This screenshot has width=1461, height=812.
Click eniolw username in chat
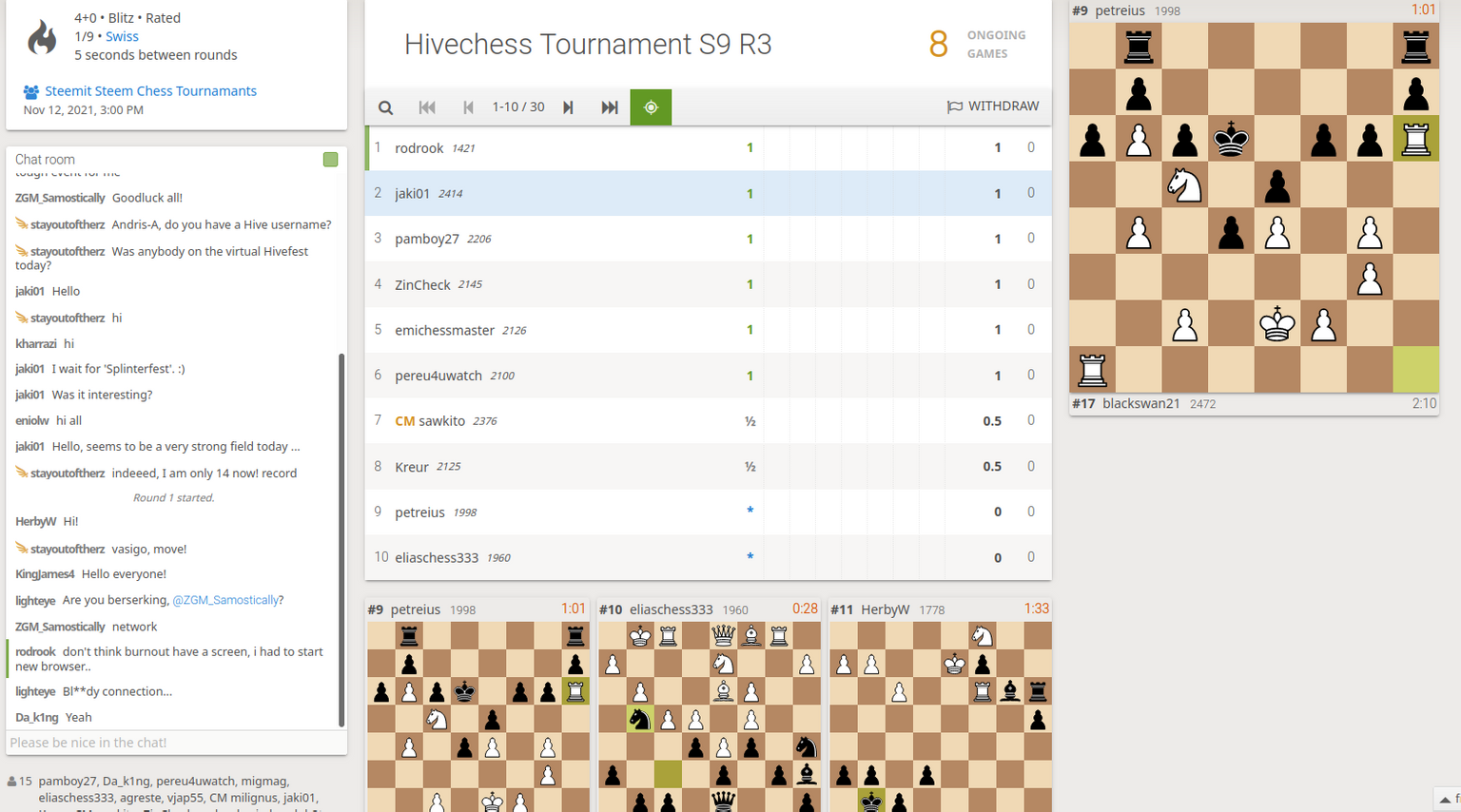coord(32,421)
